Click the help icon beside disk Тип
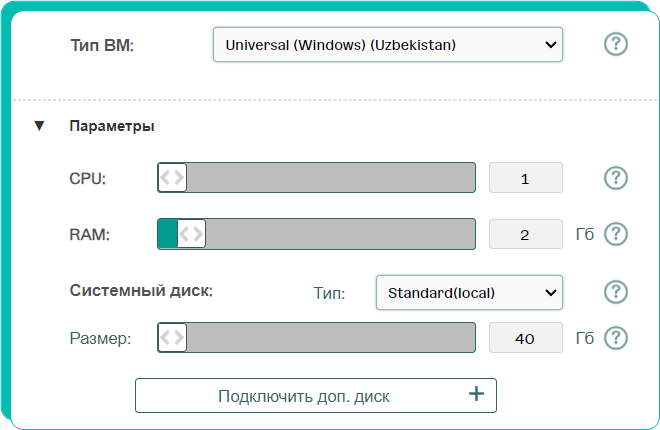Viewport: 660px width, 430px height. pyautogui.click(x=616, y=292)
